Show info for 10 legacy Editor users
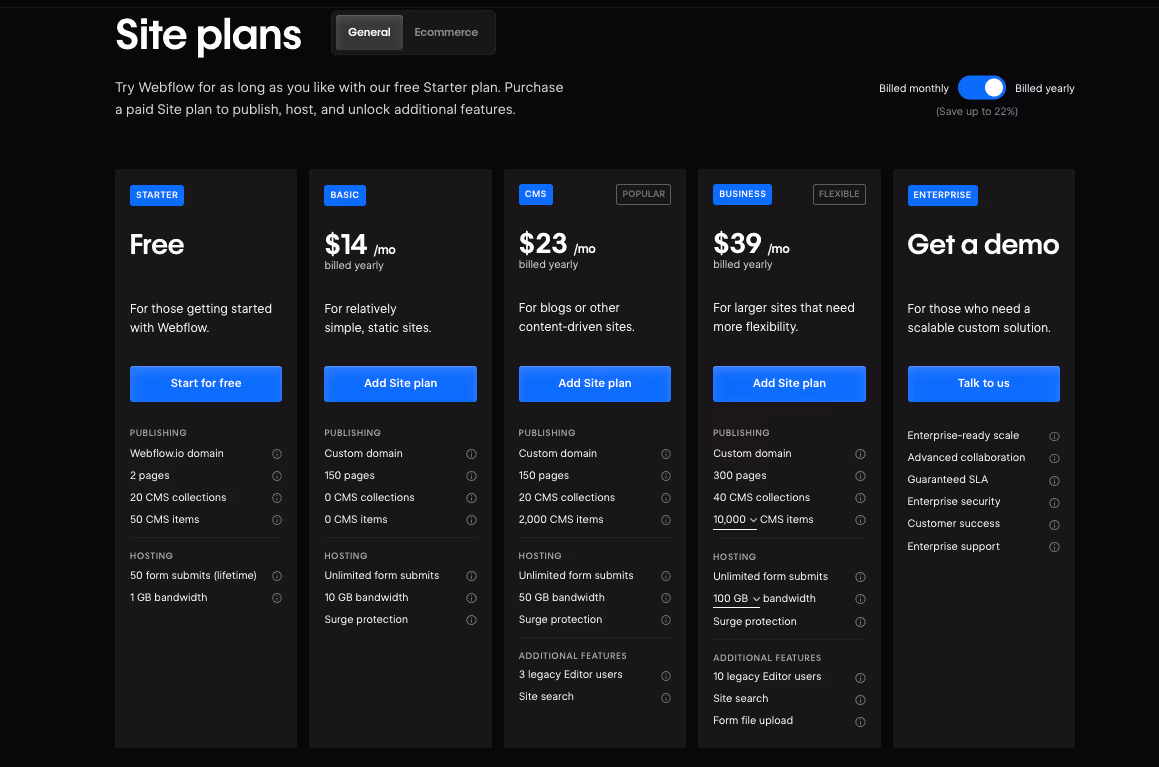1159x767 pixels. click(860, 678)
